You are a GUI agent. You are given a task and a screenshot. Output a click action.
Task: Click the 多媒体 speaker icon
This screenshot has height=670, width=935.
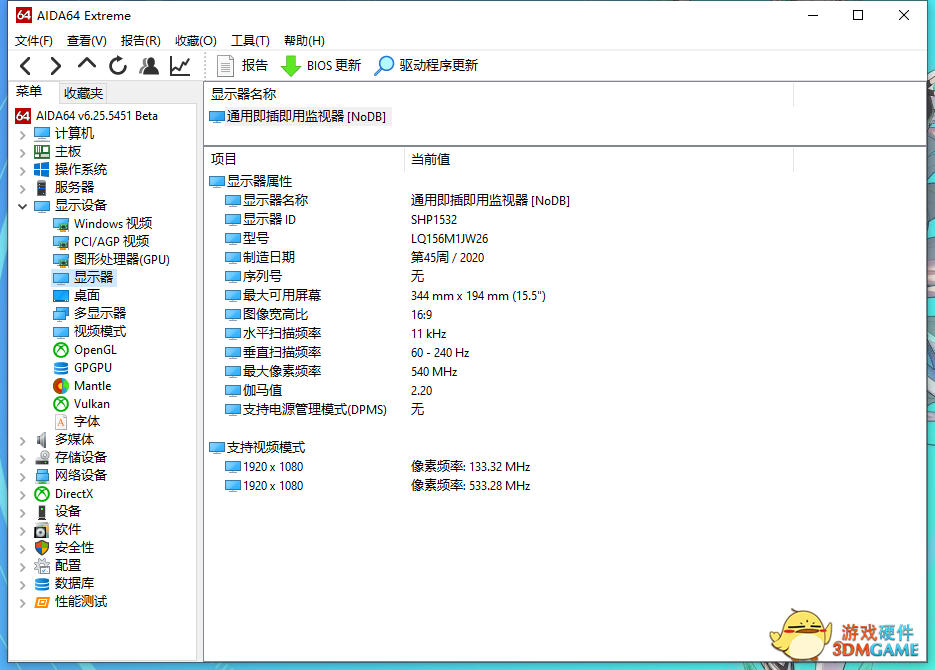42,440
